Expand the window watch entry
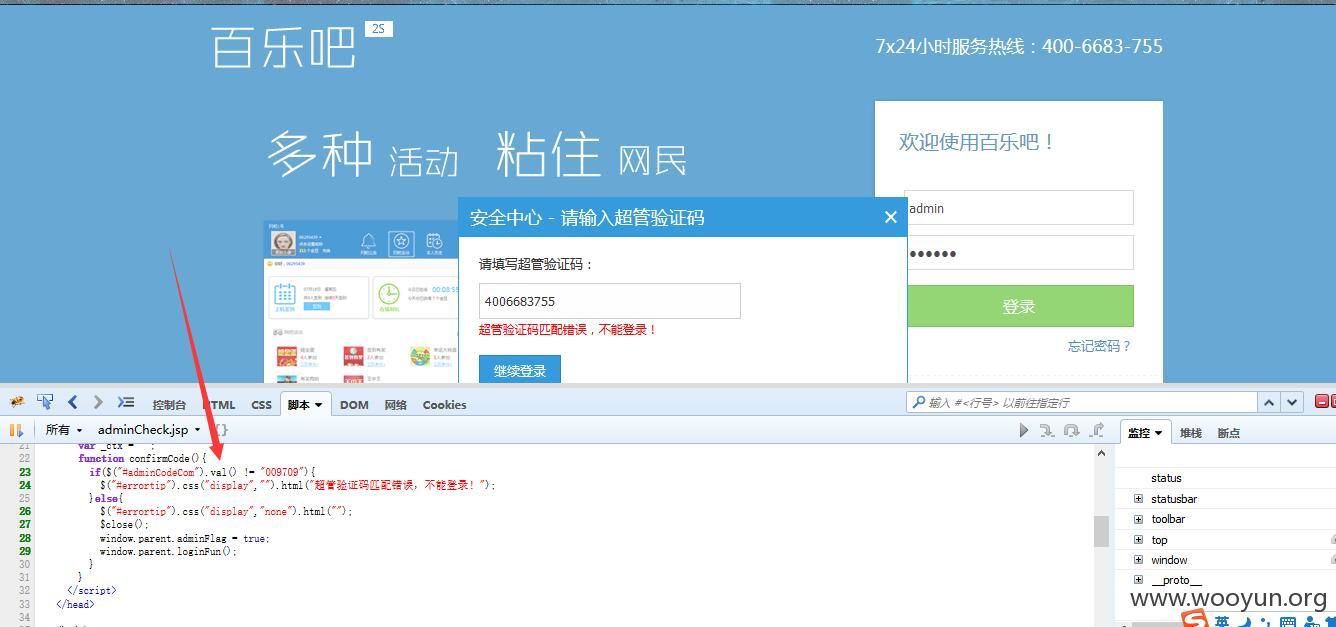This screenshot has height=627, width=1336. (x=1138, y=560)
